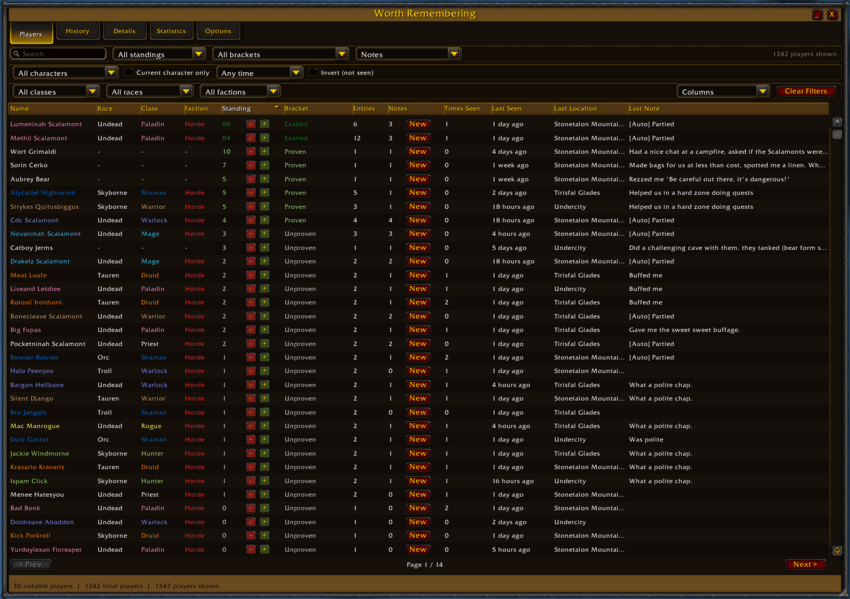Click the minus icon for Kick Porkroll
850x599 pixels.
pyautogui.click(x=250, y=536)
